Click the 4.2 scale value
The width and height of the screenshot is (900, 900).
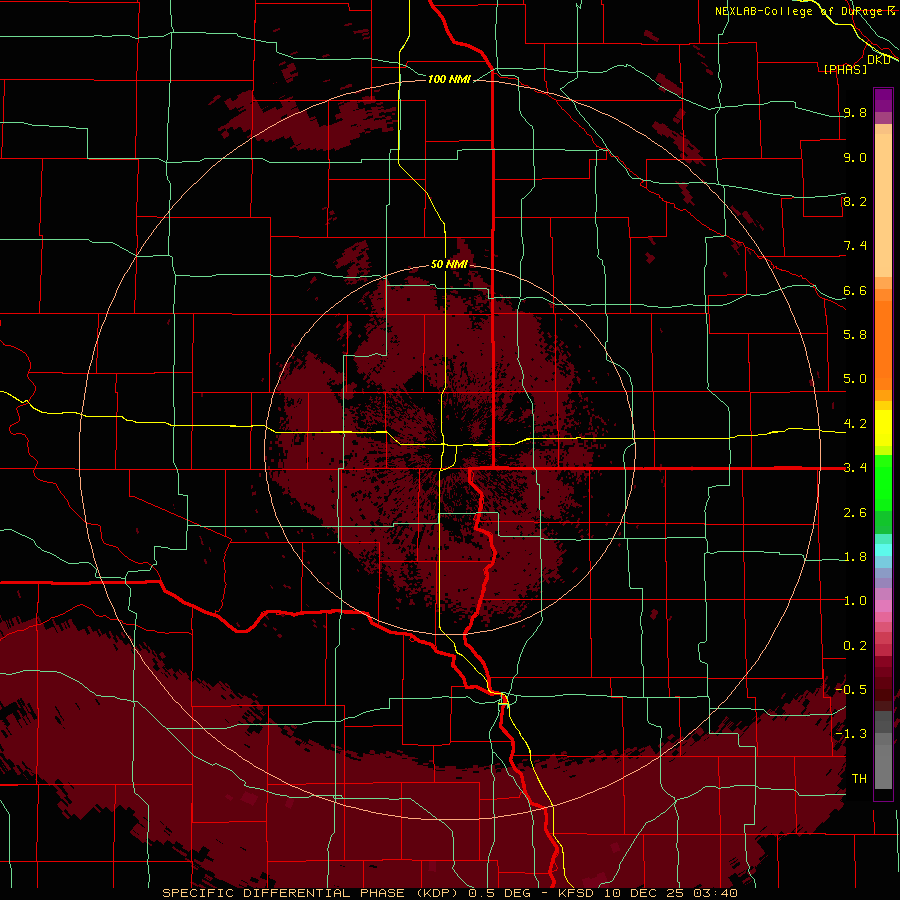pyautogui.click(x=855, y=424)
